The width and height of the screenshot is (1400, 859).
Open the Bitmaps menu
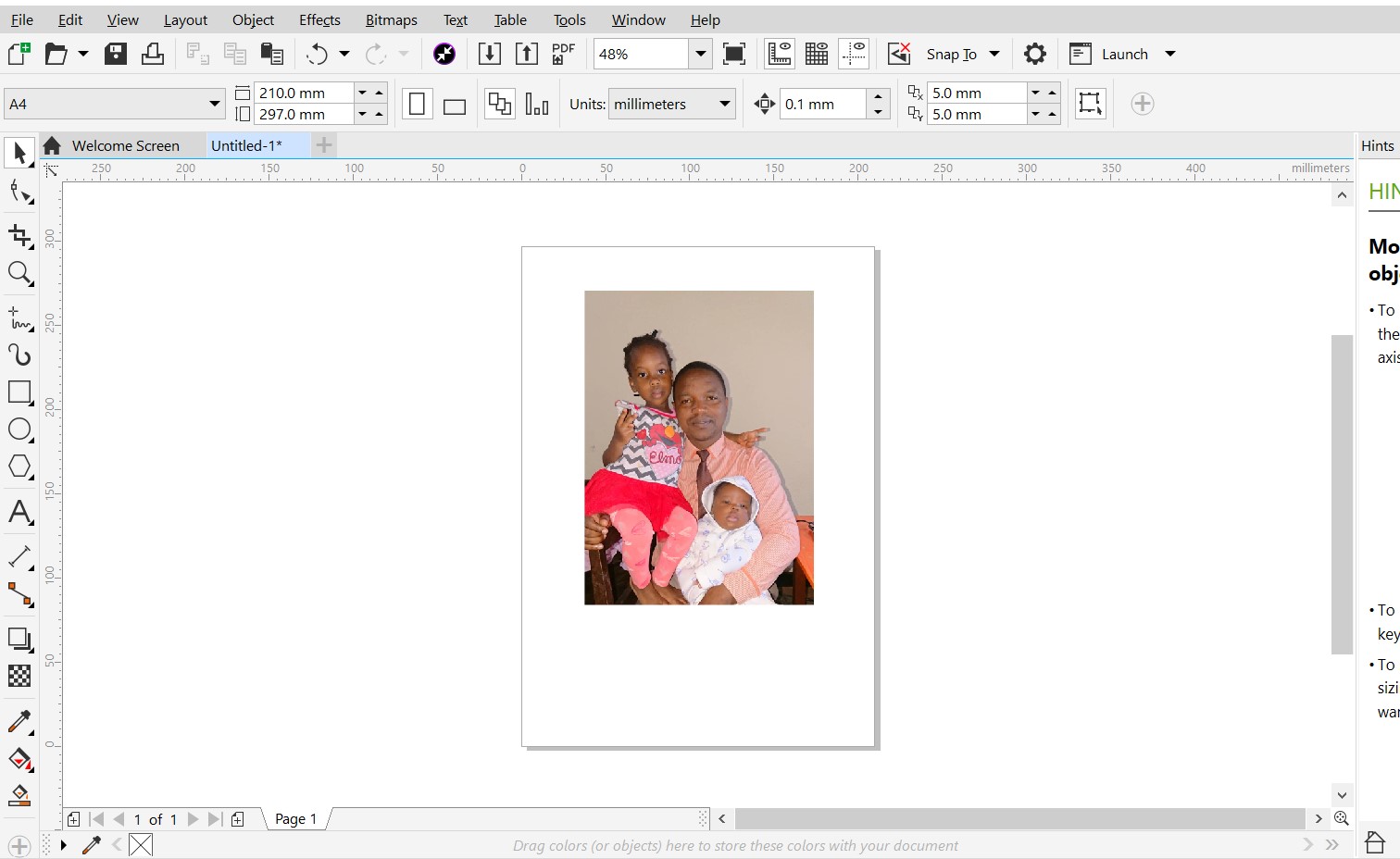click(391, 19)
